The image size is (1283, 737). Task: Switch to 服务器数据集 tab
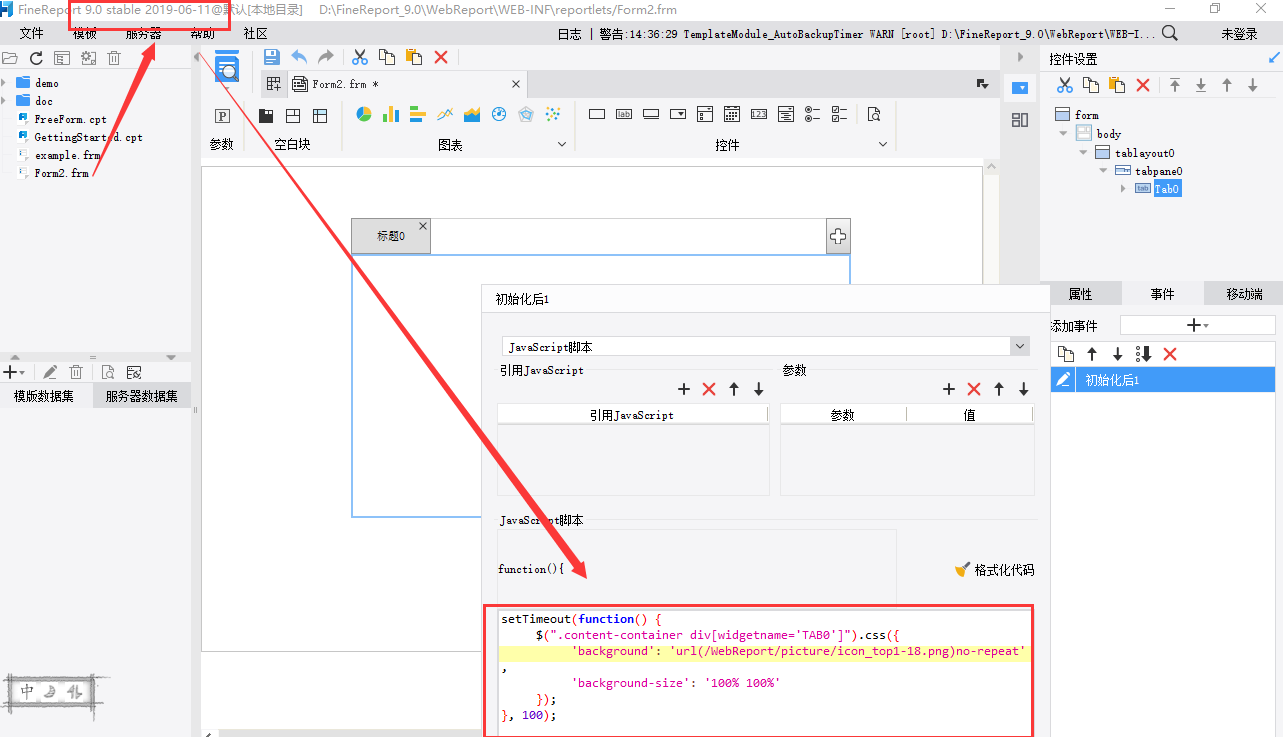(x=141, y=396)
